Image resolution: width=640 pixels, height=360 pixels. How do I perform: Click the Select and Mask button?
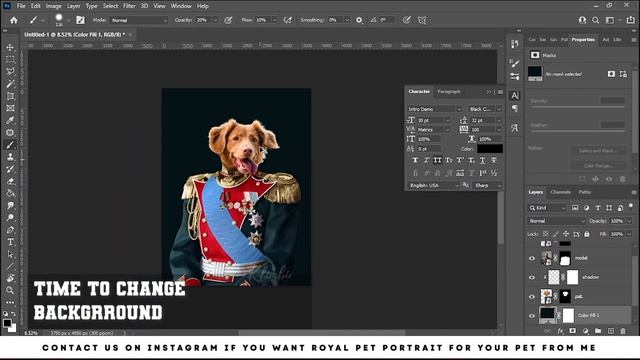(598, 151)
